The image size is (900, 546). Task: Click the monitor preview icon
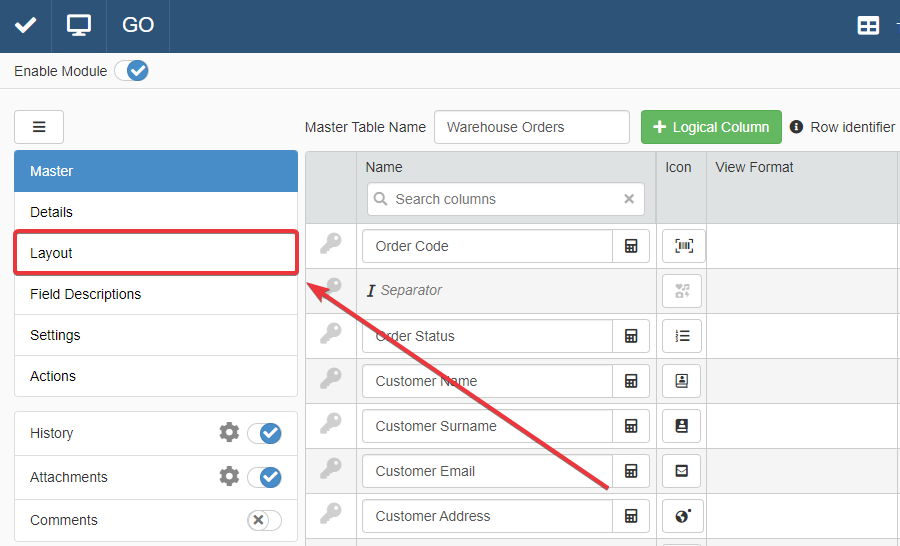(79, 25)
